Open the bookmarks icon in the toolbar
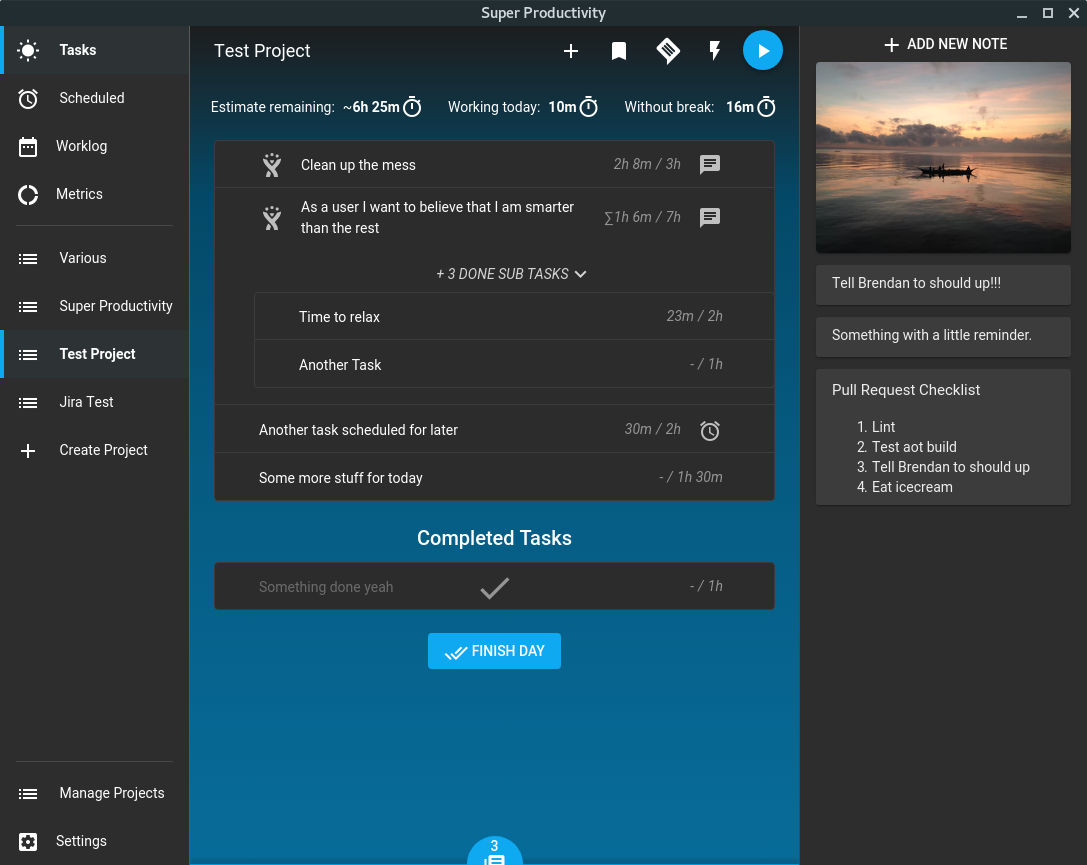The width and height of the screenshot is (1087, 865). [619, 51]
